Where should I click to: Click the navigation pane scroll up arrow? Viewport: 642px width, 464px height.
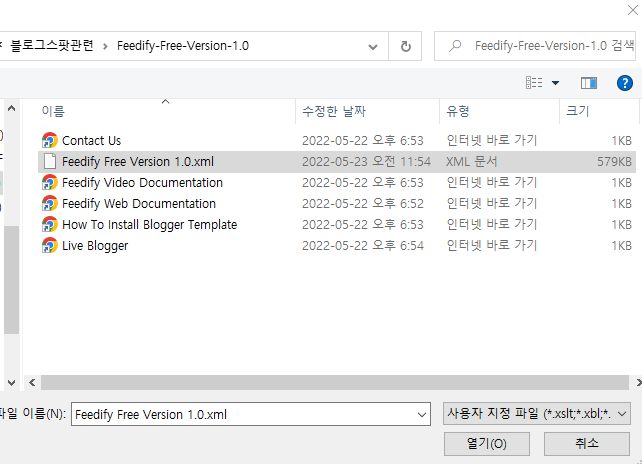pyautogui.click(x=11, y=109)
